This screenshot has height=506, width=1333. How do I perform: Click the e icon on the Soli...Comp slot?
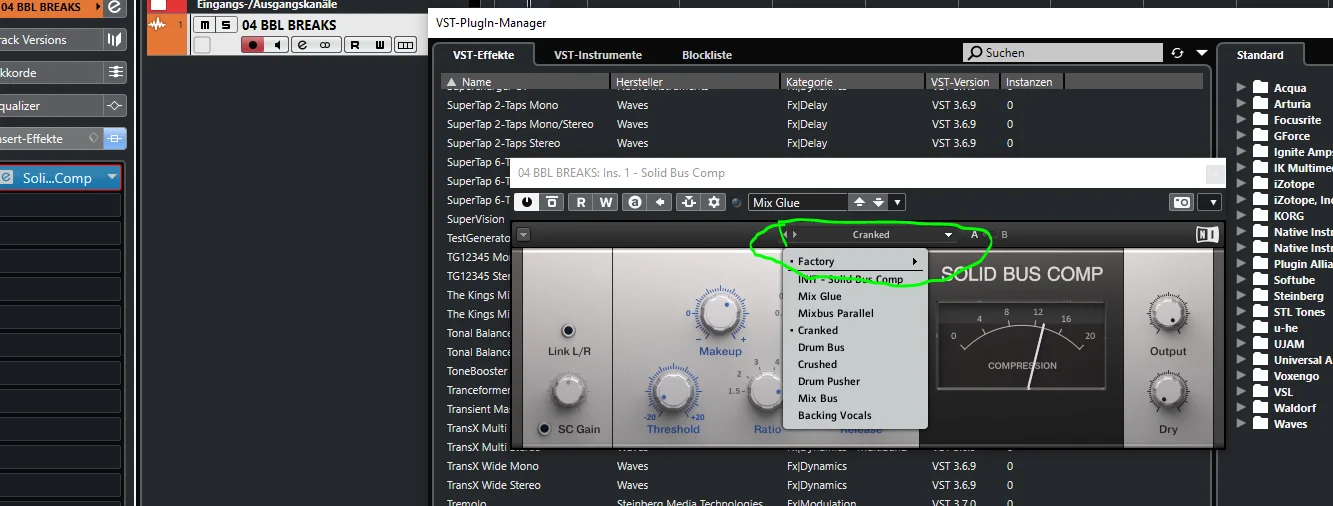pyautogui.click(x=7, y=178)
